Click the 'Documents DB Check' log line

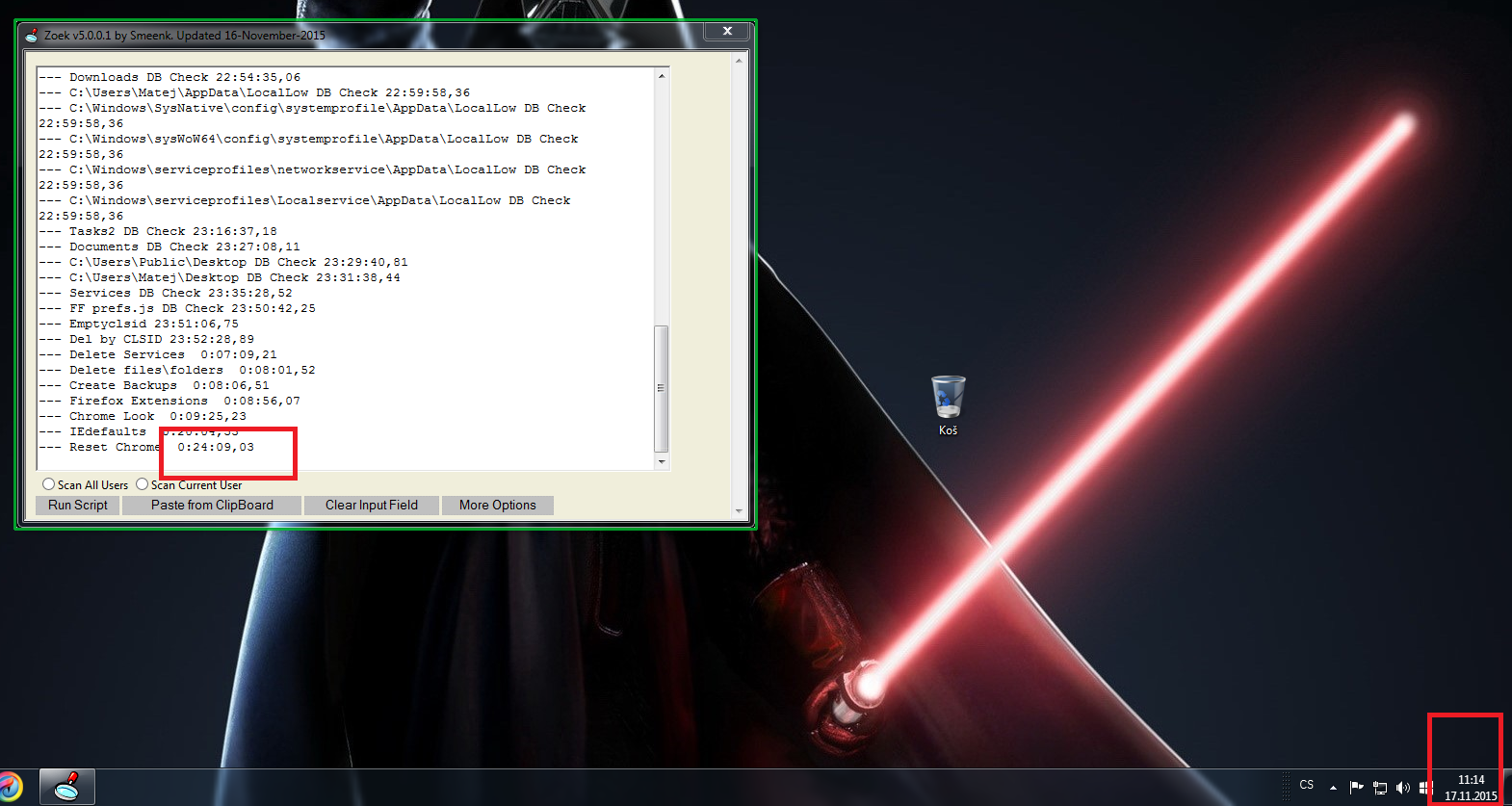click(x=169, y=247)
